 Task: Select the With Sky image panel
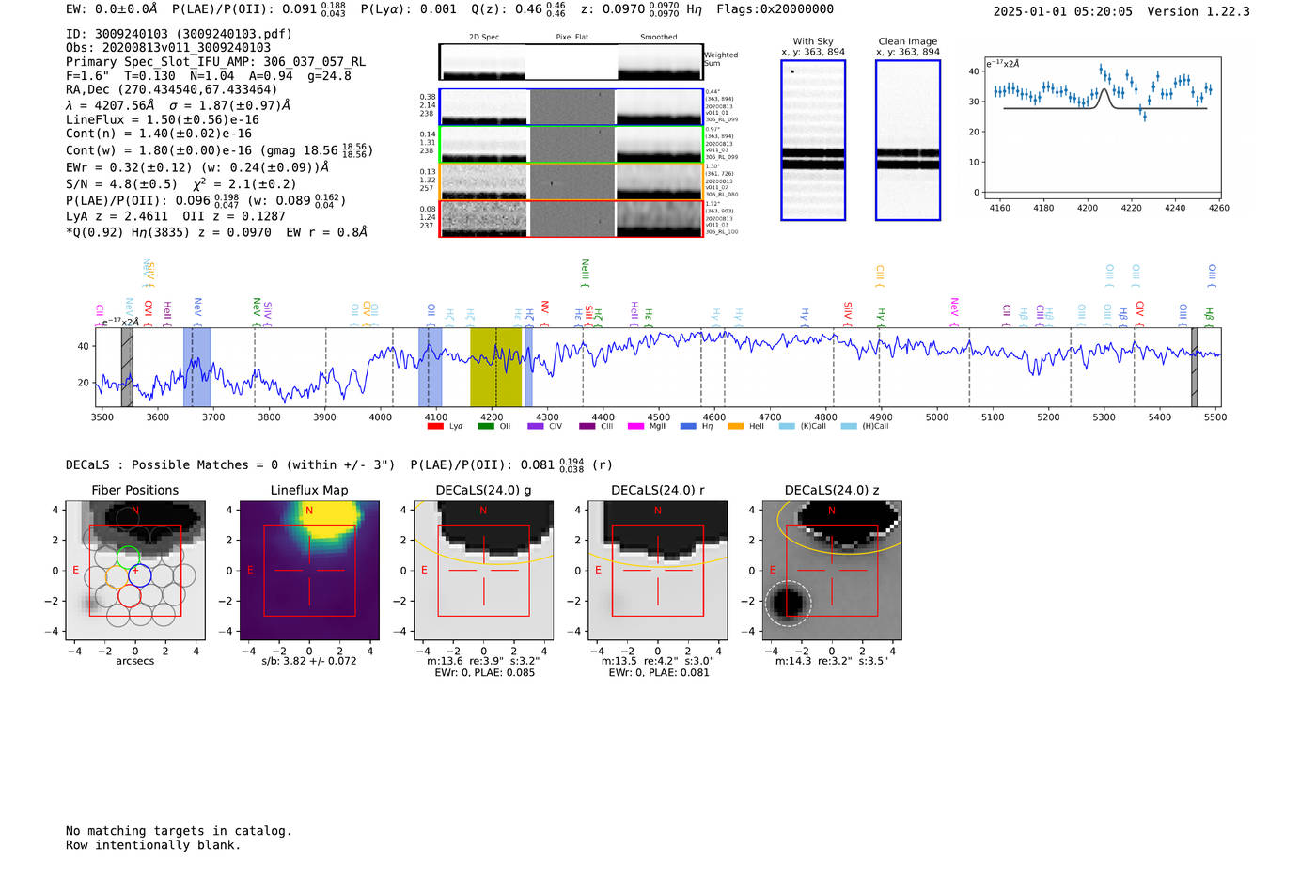813,140
